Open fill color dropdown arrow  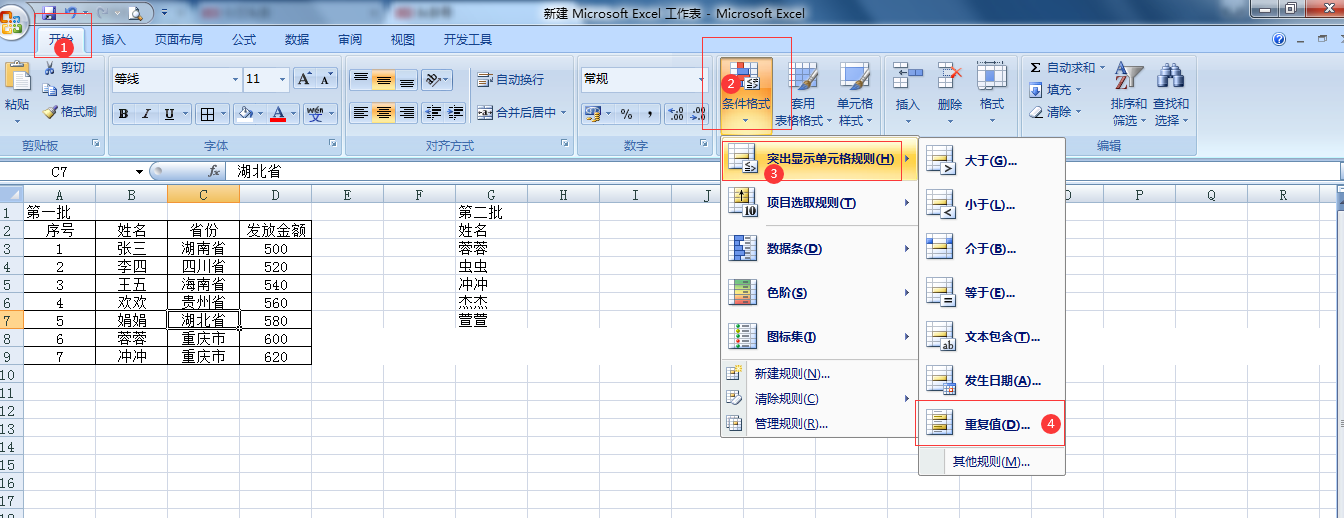pyautogui.click(x=260, y=113)
